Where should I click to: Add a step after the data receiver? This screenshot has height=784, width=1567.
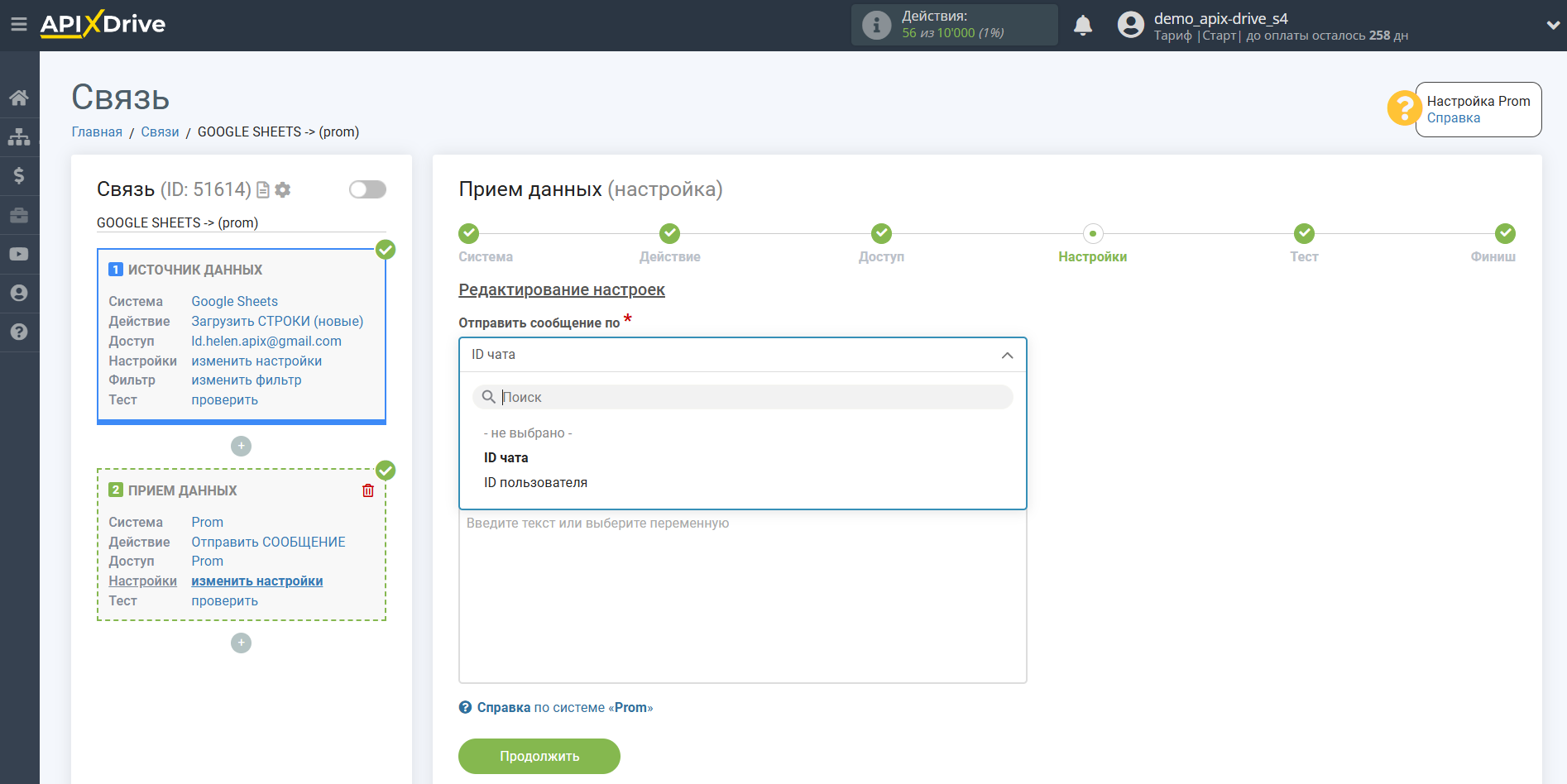(241, 643)
